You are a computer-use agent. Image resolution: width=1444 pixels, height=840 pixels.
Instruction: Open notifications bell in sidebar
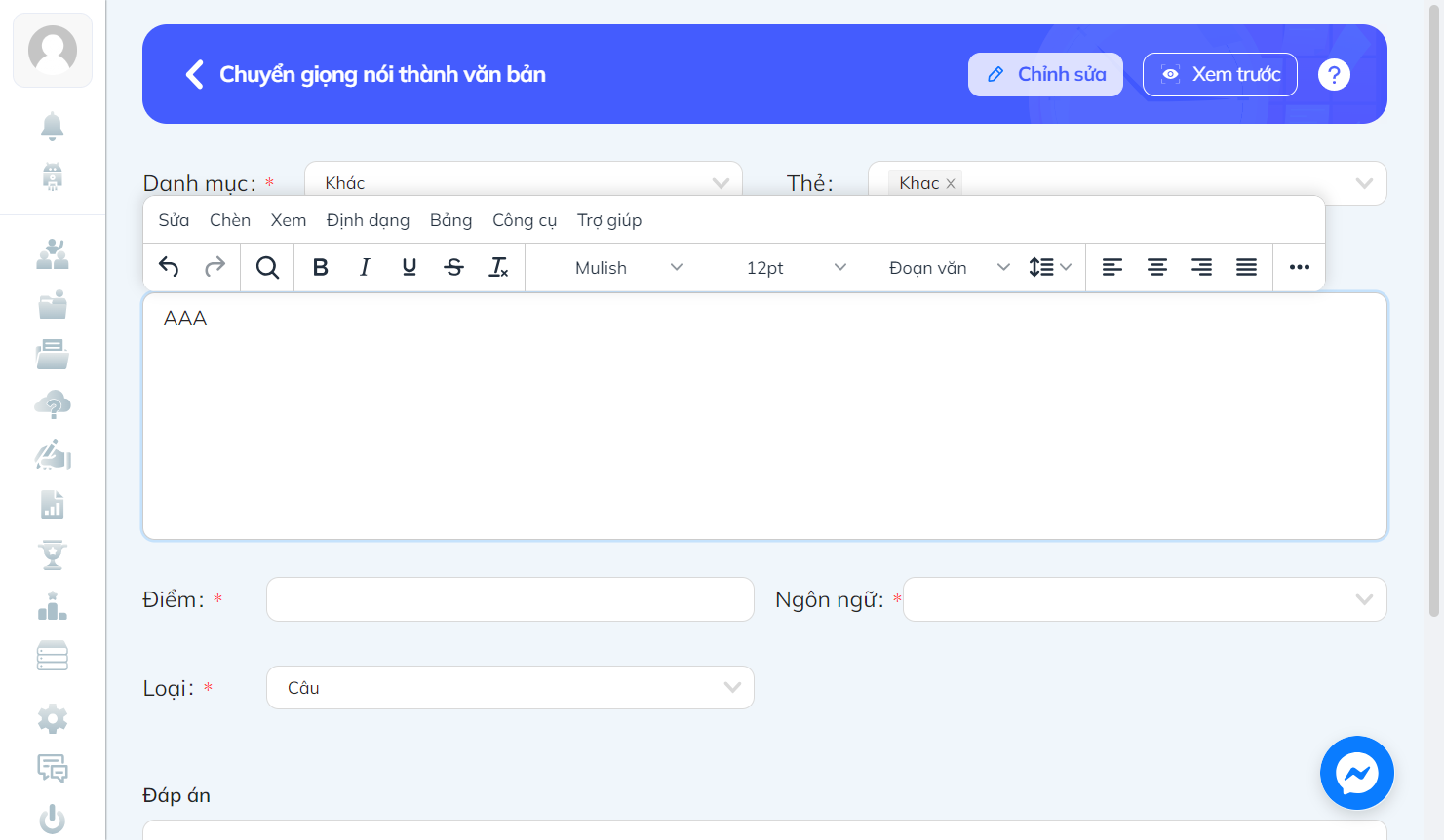(x=53, y=126)
